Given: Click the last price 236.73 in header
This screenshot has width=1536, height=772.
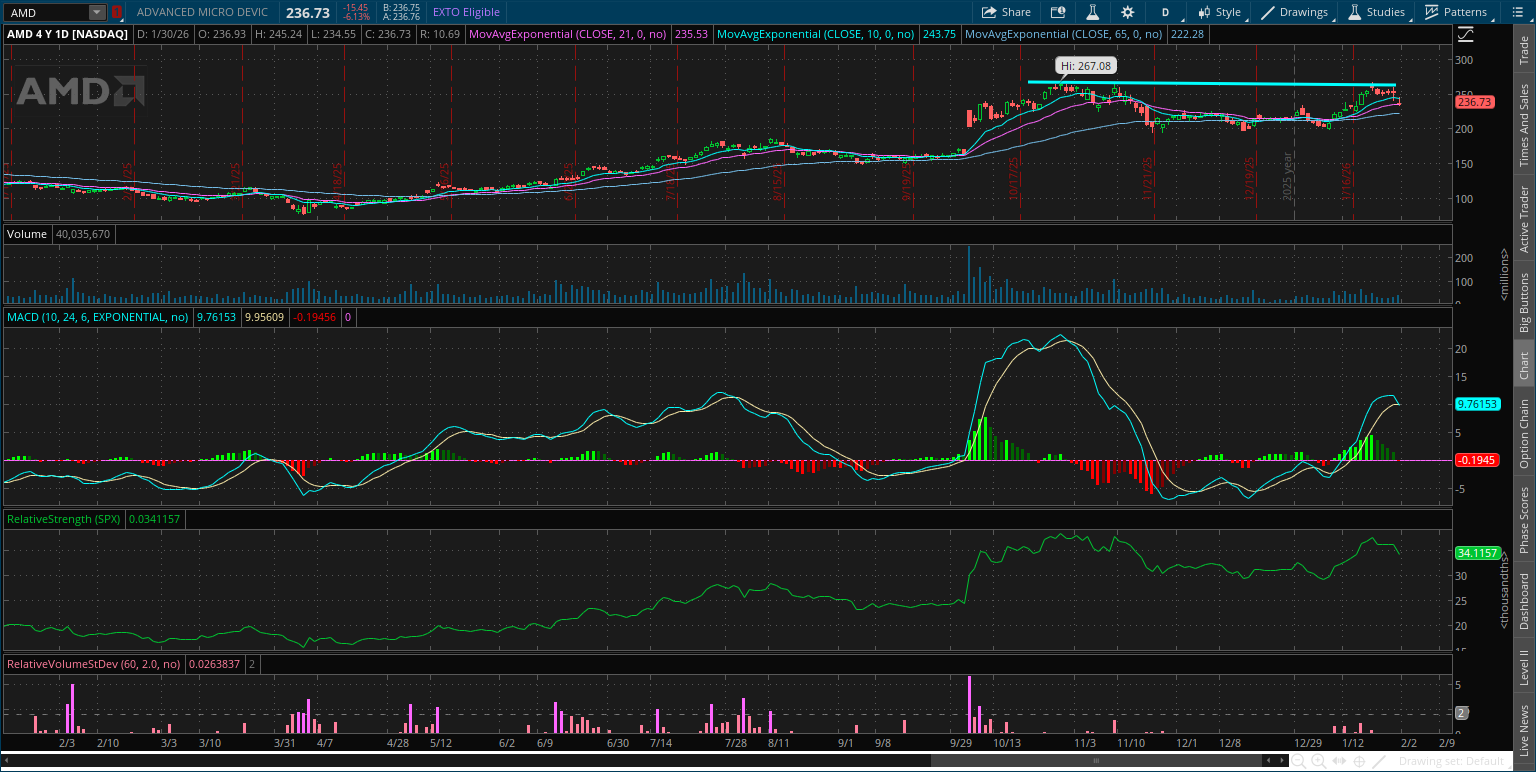Looking at the screenshot, I should [x=307, y=12].
